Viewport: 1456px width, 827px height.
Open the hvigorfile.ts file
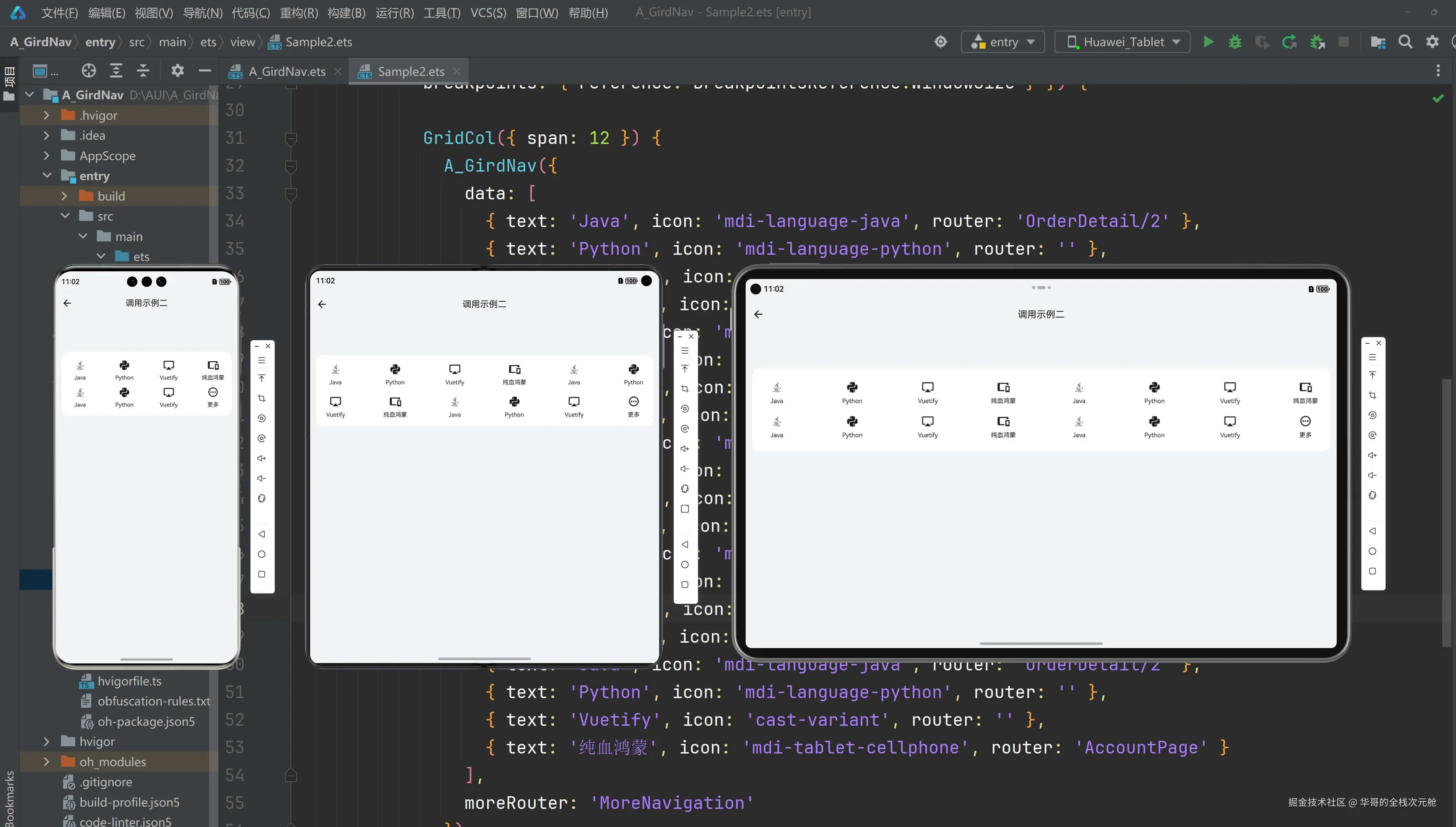[x=129, y=681]
